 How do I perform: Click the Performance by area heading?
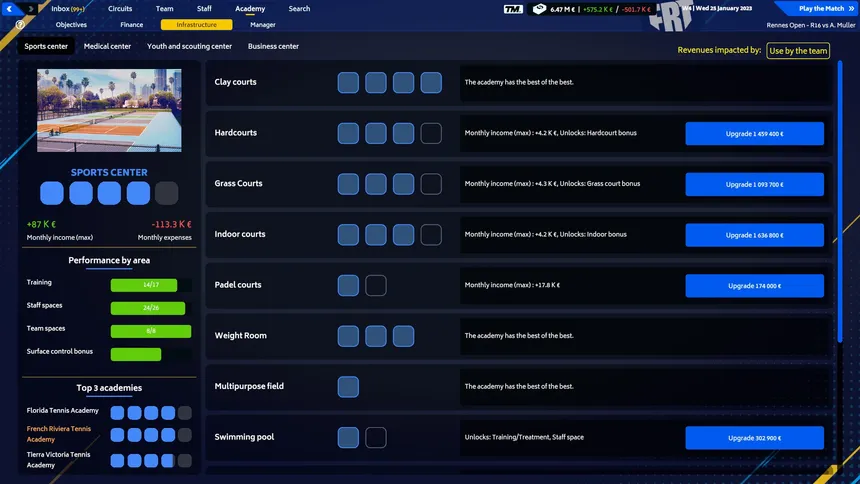coord(109,260)
